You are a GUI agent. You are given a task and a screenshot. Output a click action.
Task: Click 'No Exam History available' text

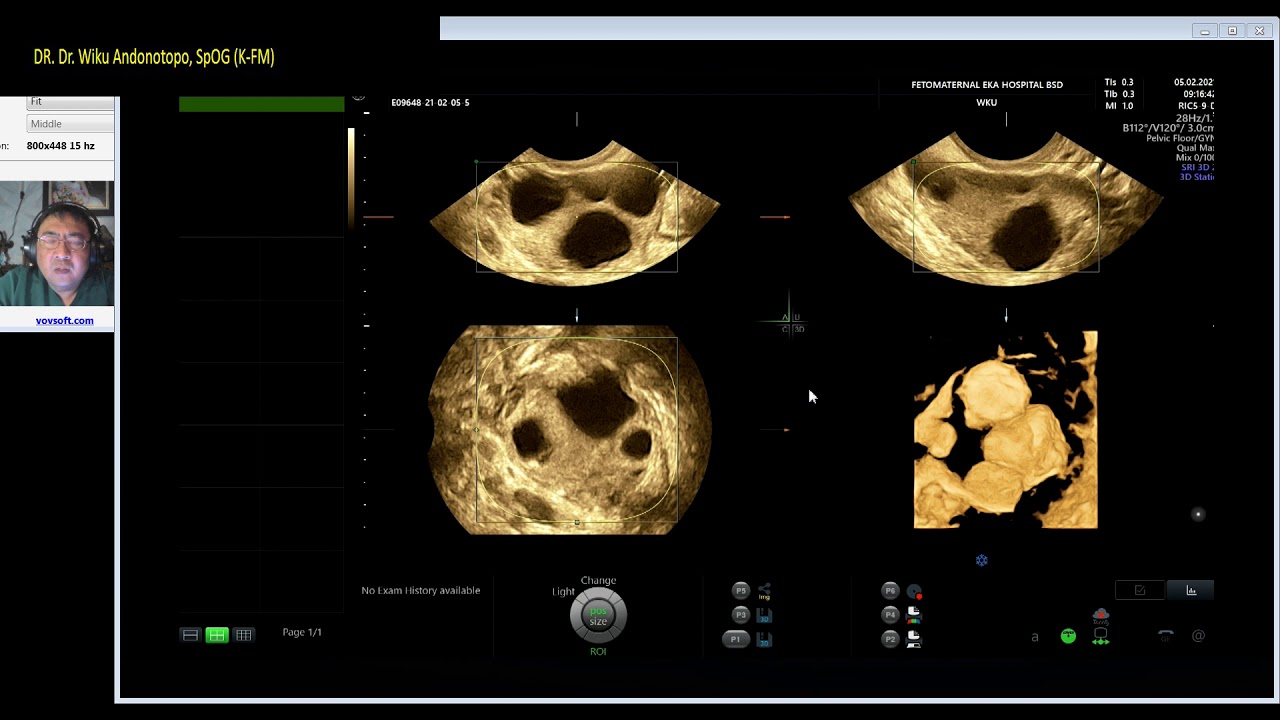point(421,591)
